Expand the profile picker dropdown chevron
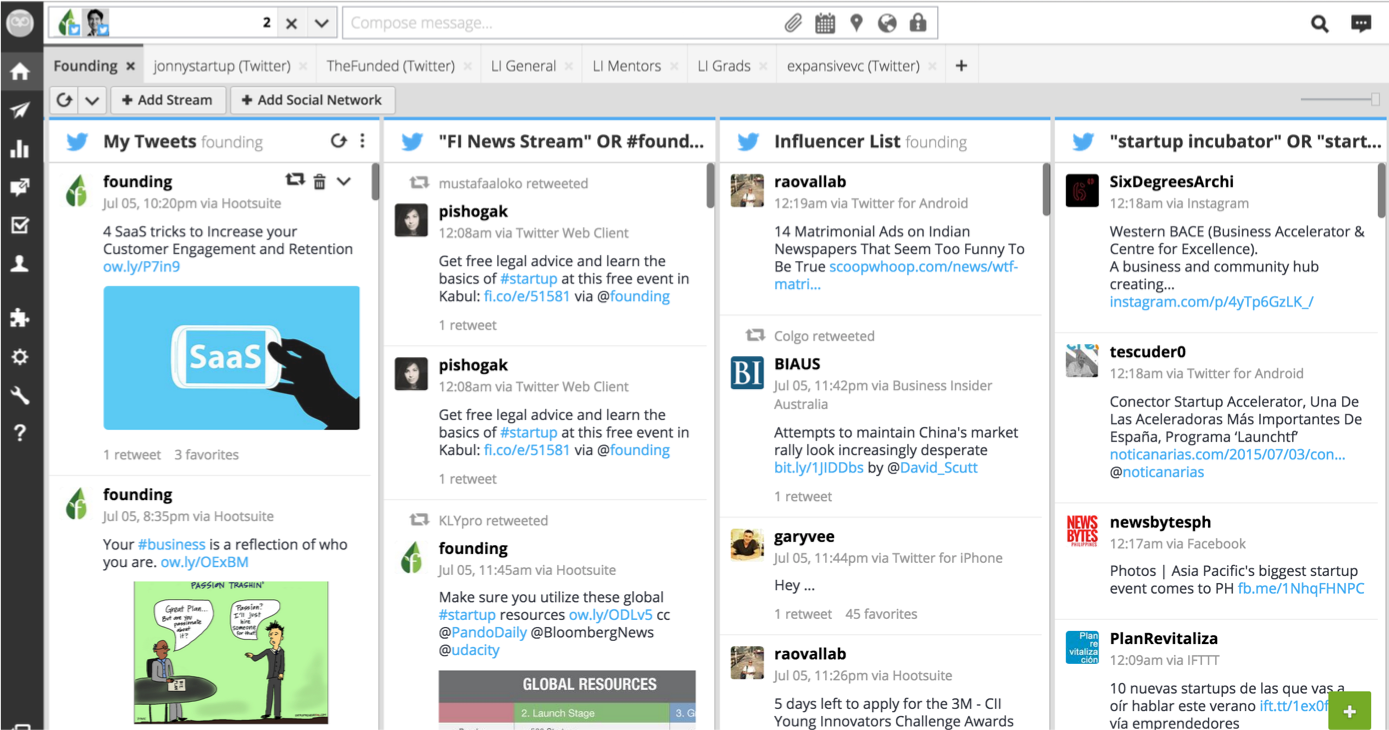 coord(321,23)
